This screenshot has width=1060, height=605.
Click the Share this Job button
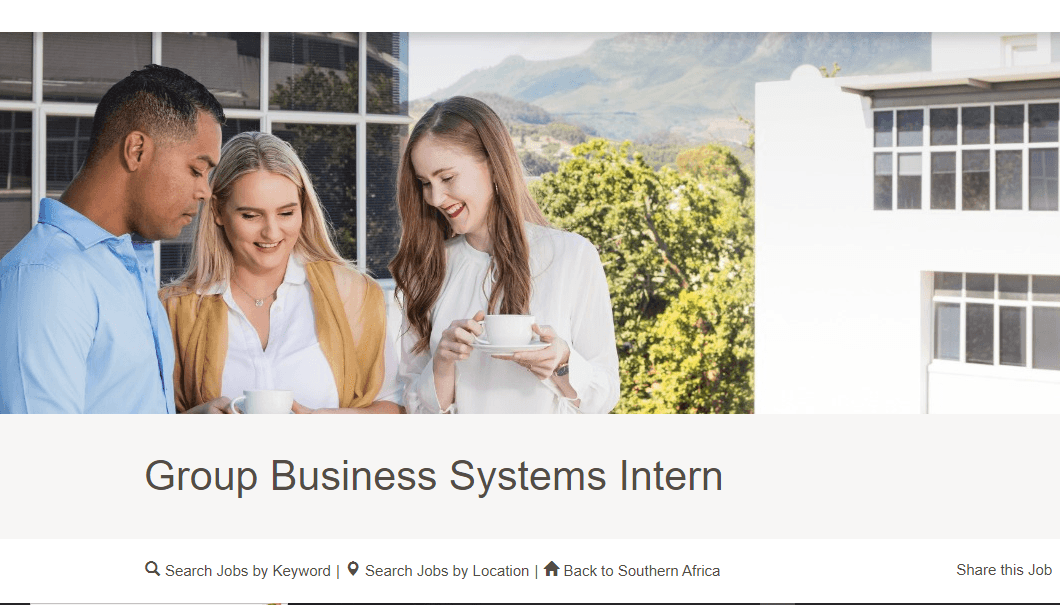pyautogui.click(x=1003, y=570)
